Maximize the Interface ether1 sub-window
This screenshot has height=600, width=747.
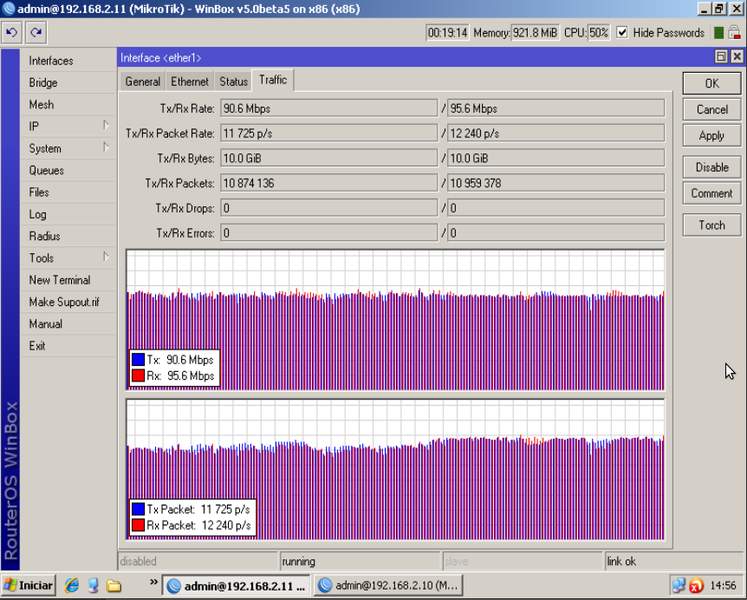(x=721, y=57)
